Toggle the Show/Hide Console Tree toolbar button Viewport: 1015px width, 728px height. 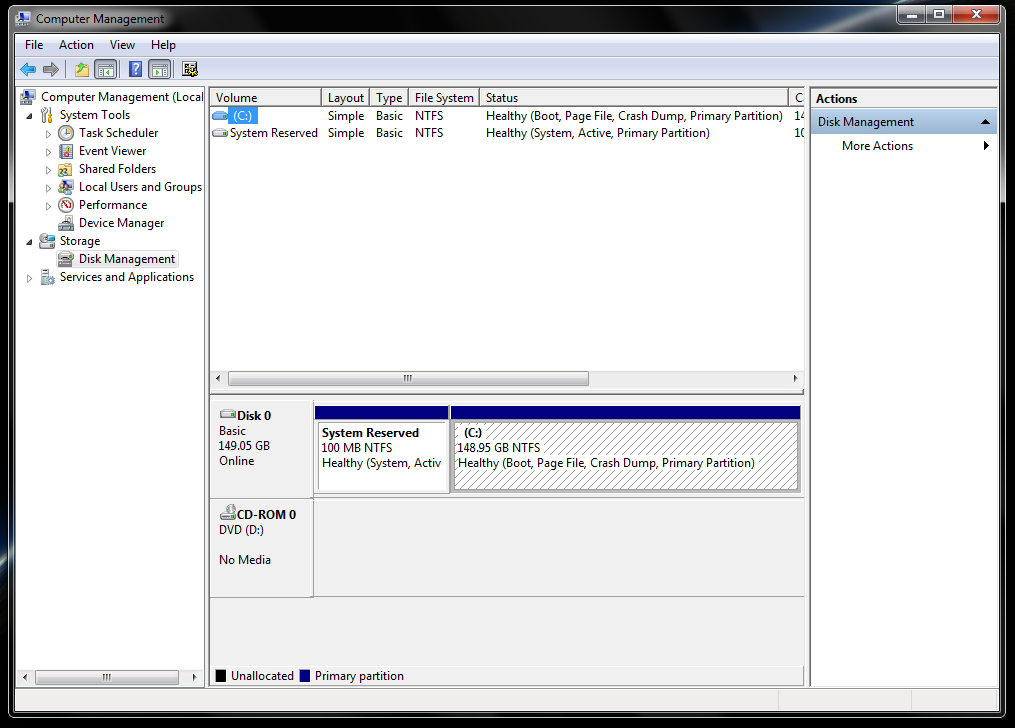click(106, 70)
